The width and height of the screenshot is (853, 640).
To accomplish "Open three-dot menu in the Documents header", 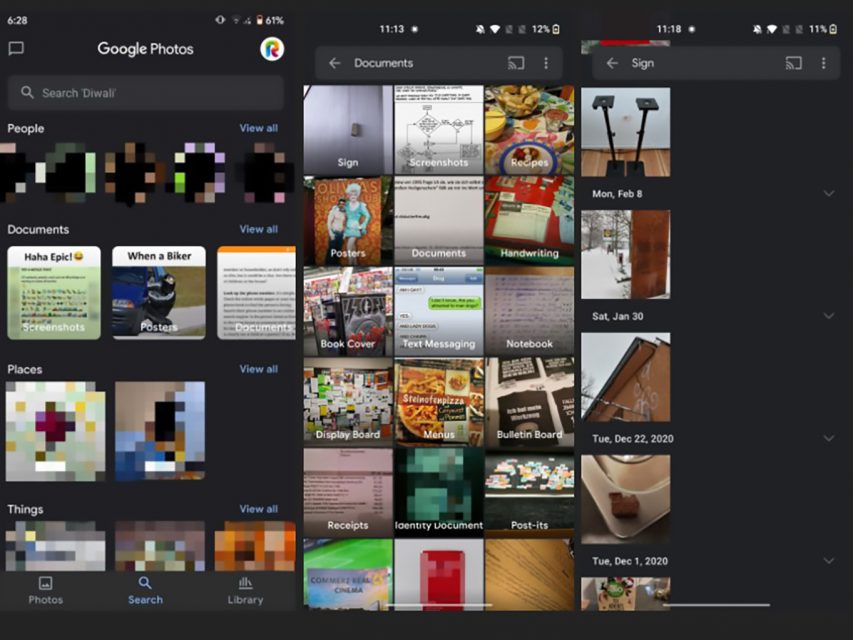I will pos(546,63).
